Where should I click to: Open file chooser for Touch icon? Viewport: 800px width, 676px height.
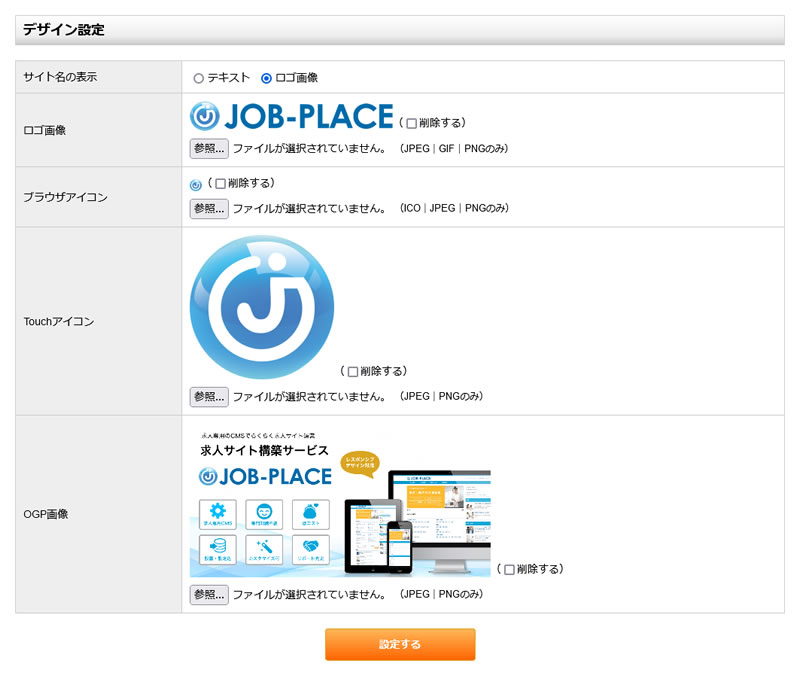(209, 397)
